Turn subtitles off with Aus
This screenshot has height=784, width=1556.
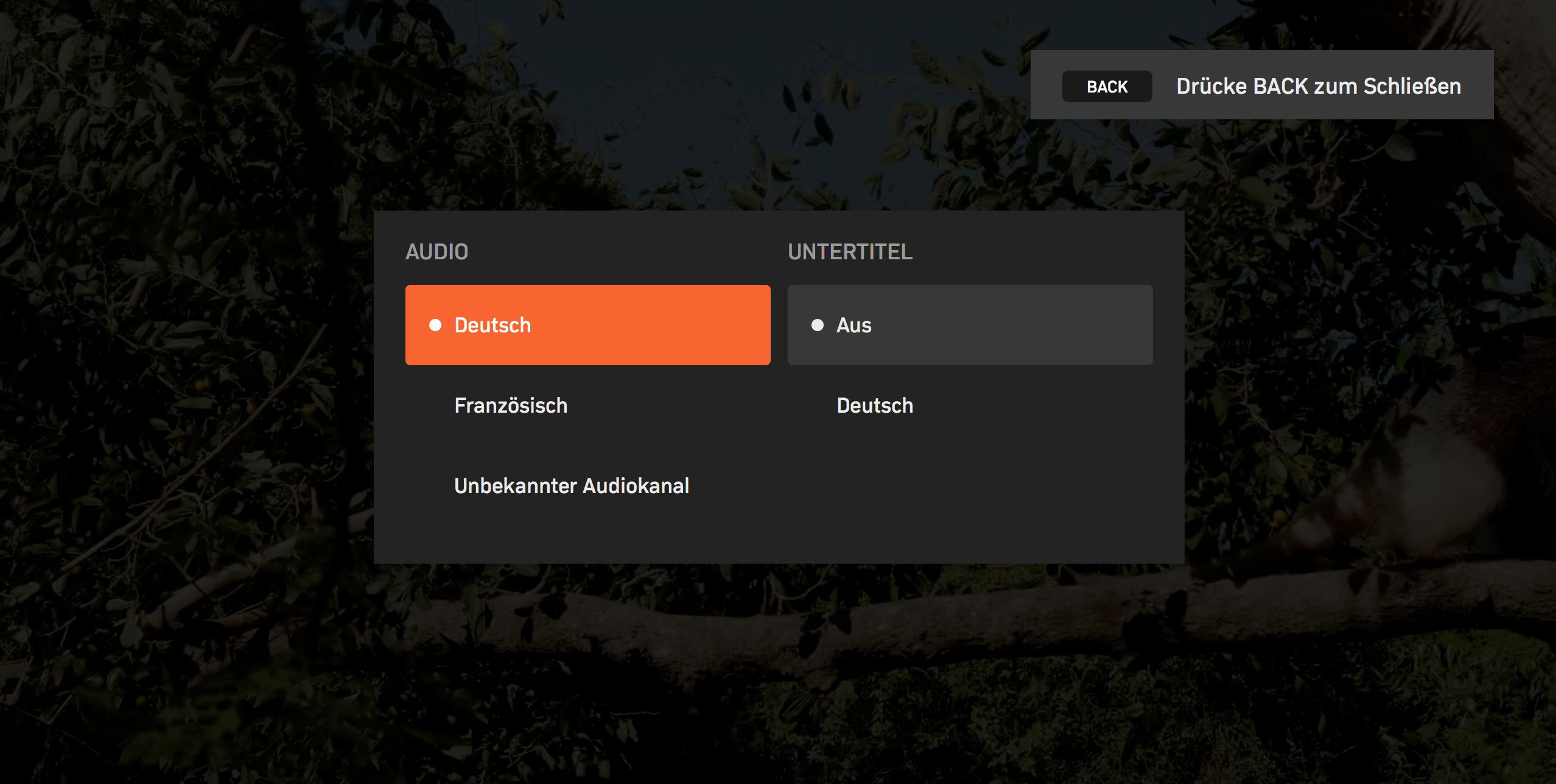[970, 325]
